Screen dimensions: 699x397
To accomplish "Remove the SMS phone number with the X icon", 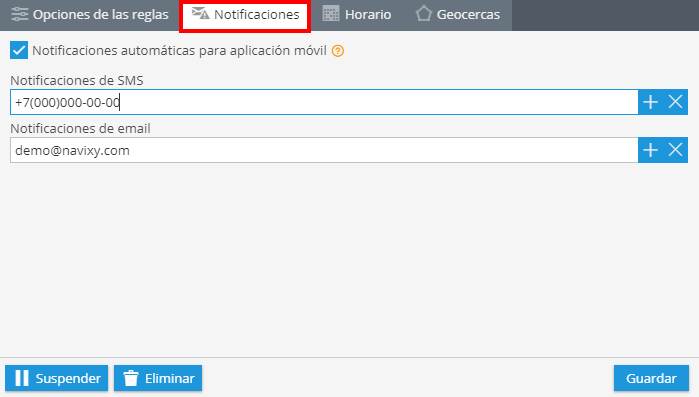I will pyautogui.click(x=675, y=102).
